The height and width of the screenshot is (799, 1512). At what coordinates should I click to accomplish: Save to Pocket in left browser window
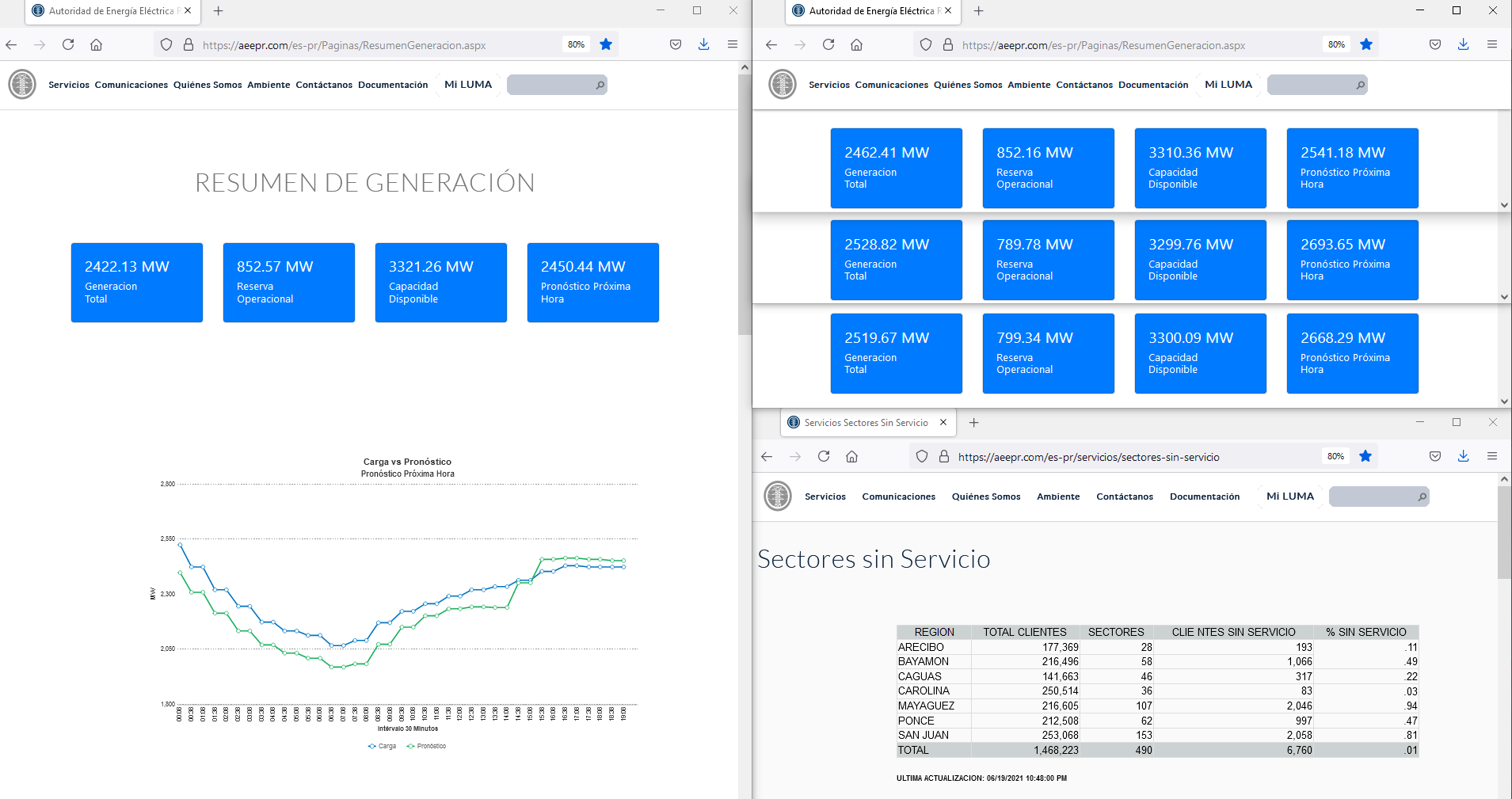(x=676, y=44)
